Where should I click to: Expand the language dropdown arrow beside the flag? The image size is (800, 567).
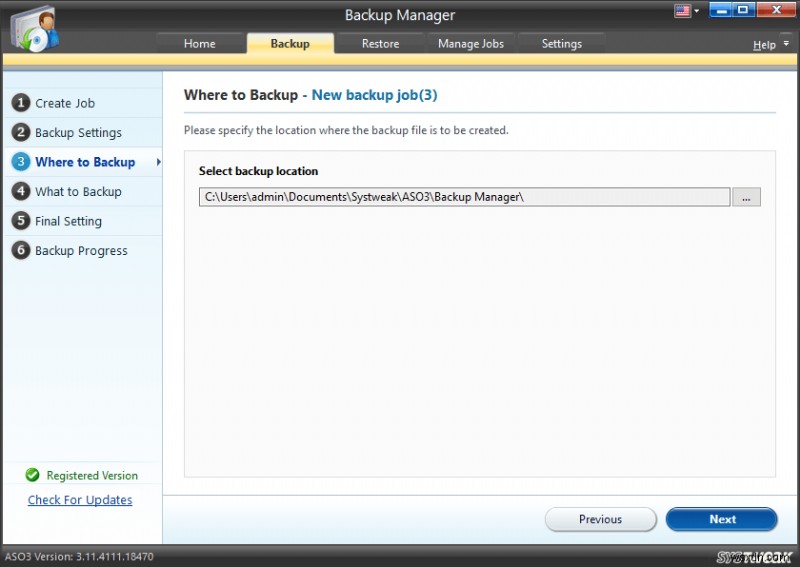click(x=696, y=10)
